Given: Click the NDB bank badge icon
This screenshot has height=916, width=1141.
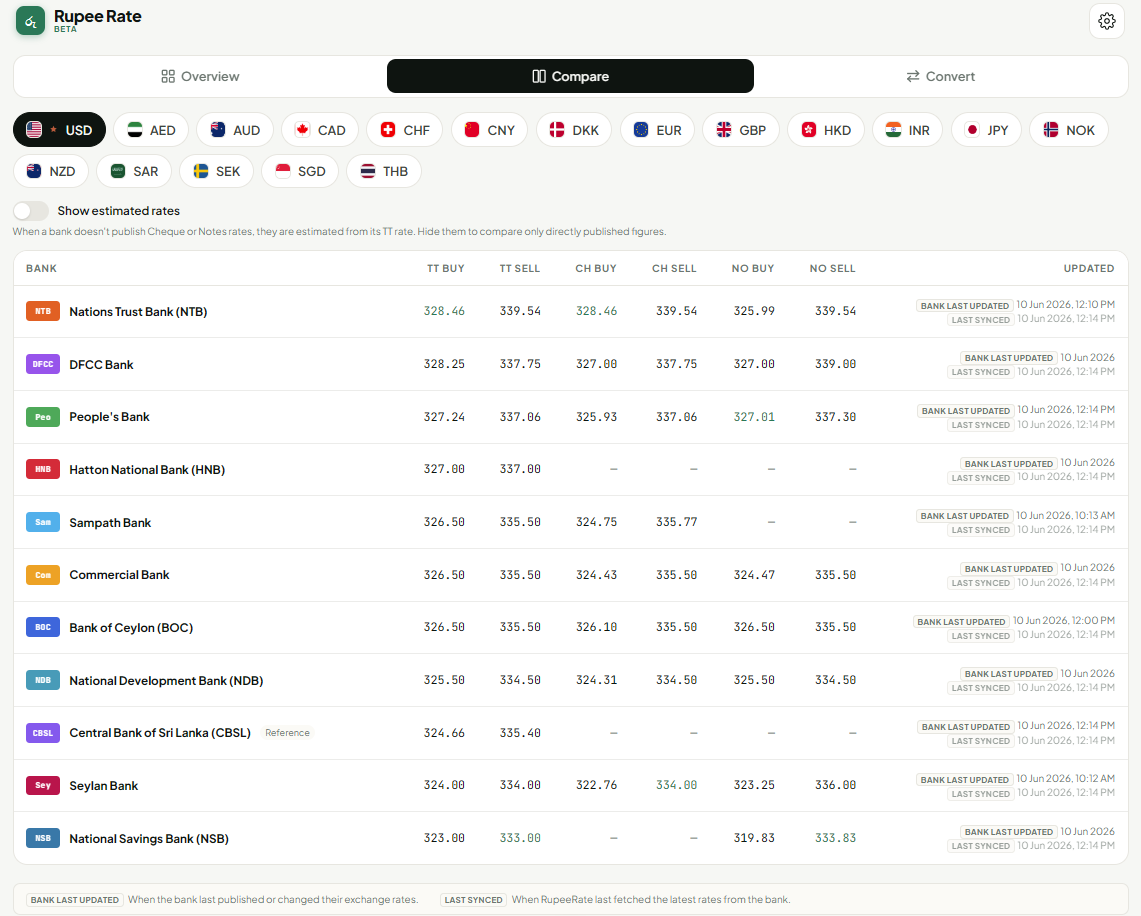Looking at the screenshot, I should (x=43, y=680).
